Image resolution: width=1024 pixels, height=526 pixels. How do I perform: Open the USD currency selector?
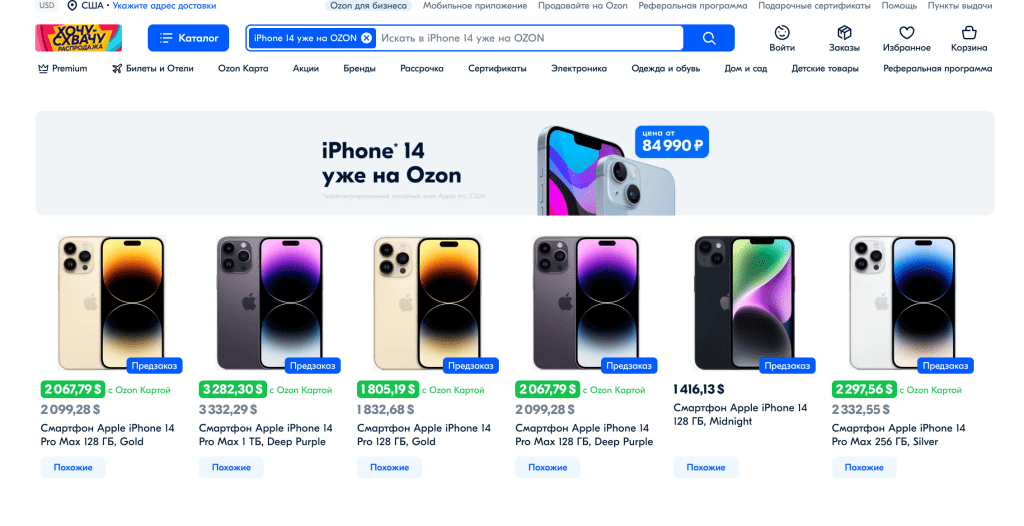click(x=47, y=6)
